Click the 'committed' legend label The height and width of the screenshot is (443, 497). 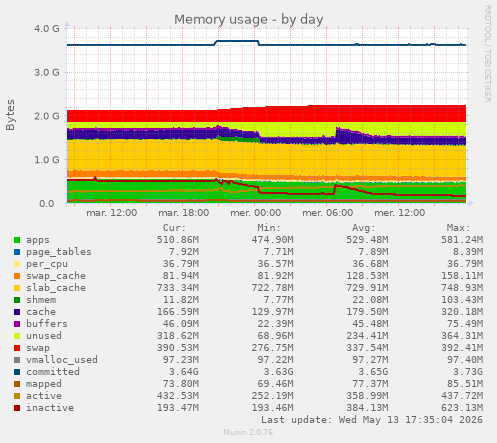coord(53,372)
